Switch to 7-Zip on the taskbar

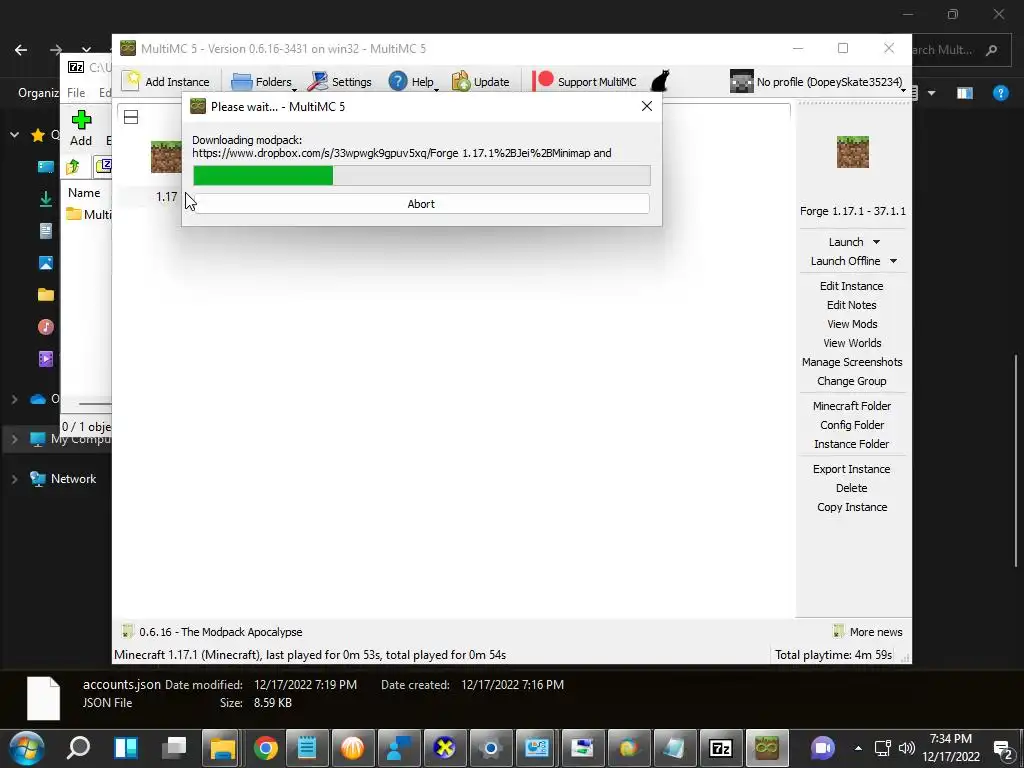coord(721,748)
